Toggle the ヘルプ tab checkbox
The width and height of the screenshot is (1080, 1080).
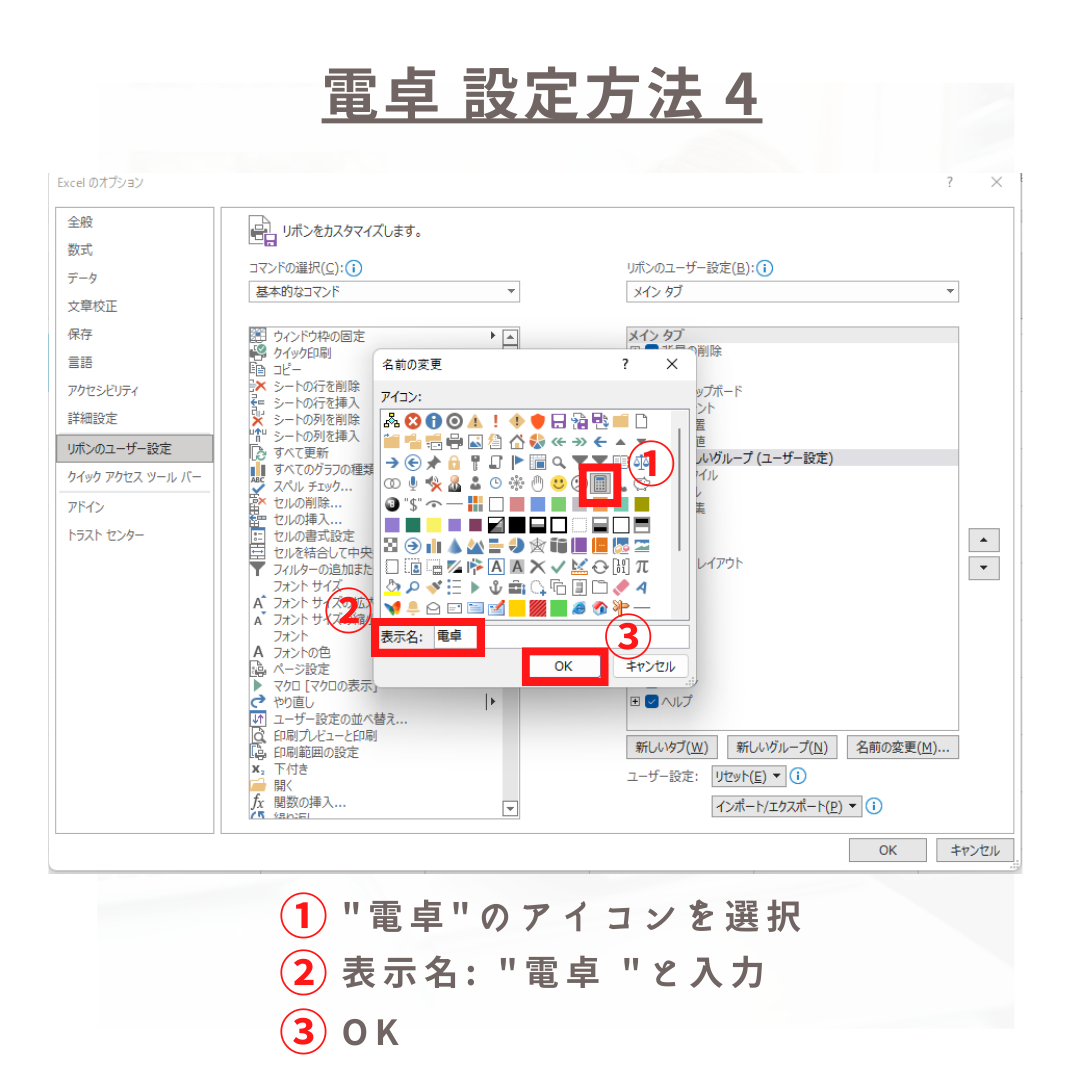tap(652, 702)
